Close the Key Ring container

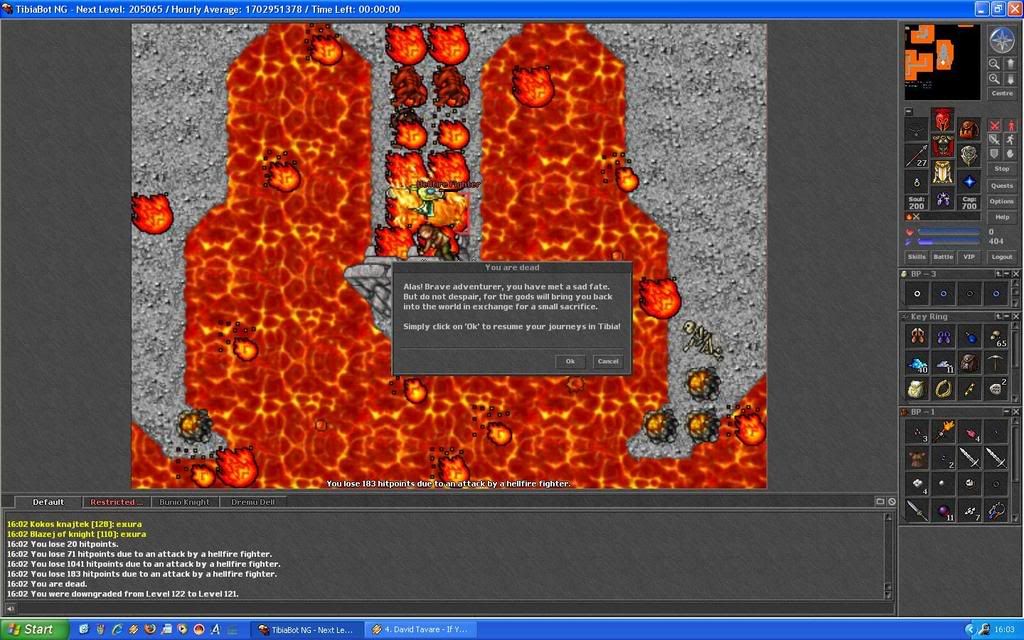point(1016,316)
